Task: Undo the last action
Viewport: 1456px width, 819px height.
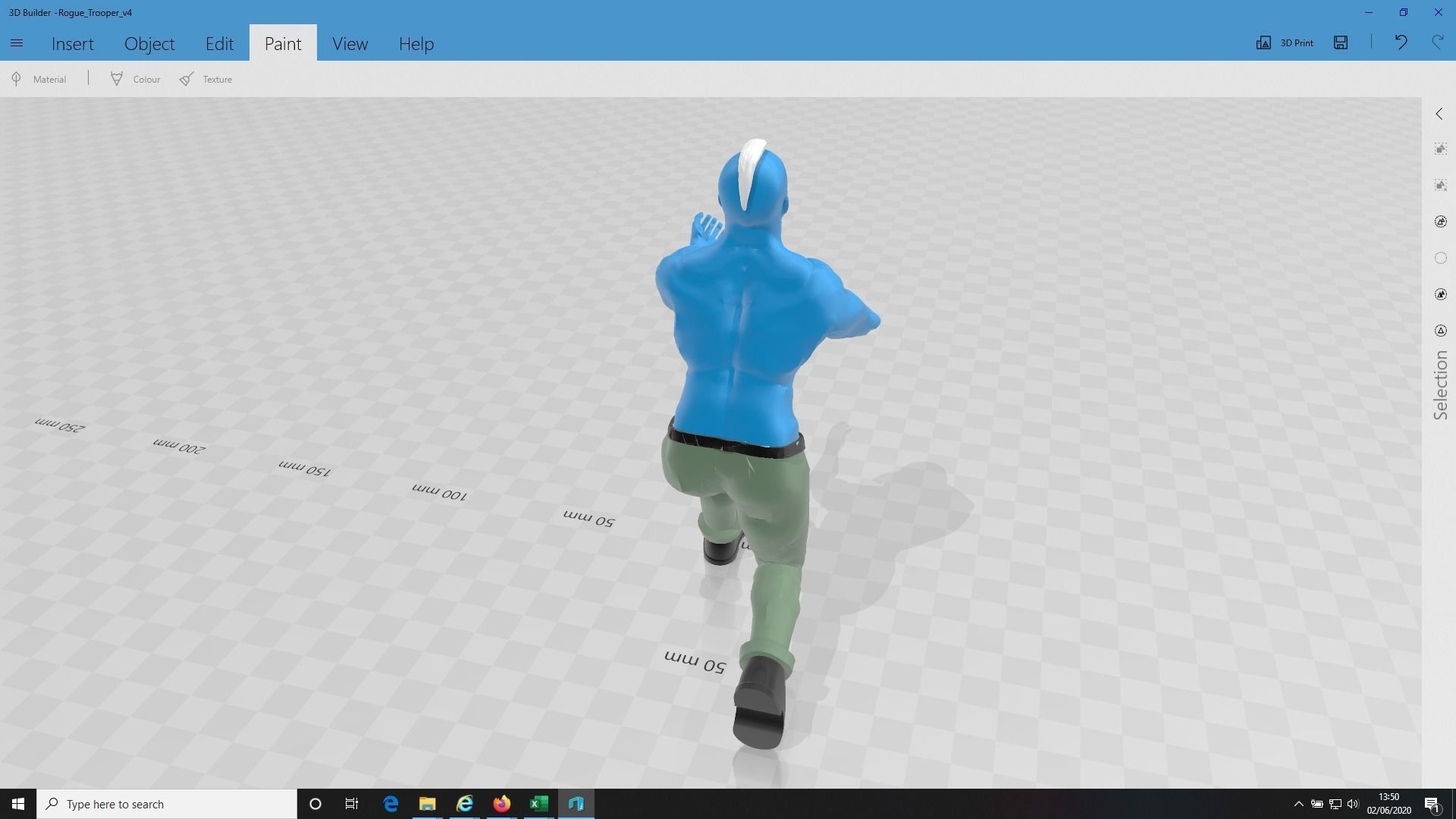Action: pyautogui.click(x=1401, y=42)
